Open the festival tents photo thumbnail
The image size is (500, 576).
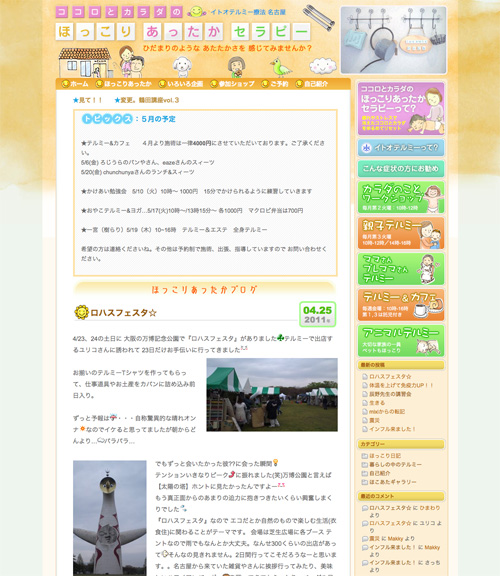pos(272,395)
